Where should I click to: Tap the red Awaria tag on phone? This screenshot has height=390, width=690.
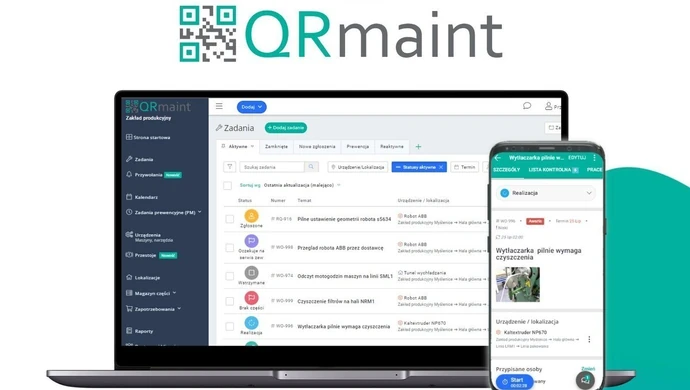[x=535, y=221]
